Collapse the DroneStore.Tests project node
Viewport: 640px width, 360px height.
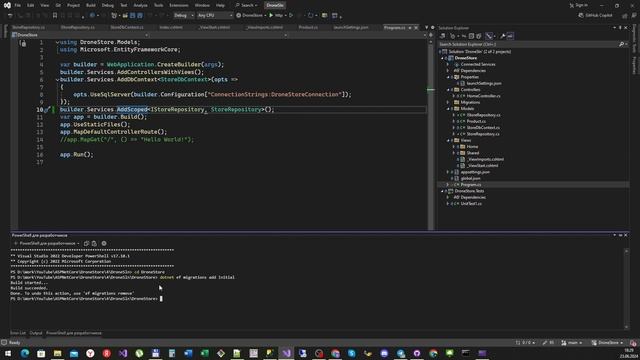pos(442,191)
